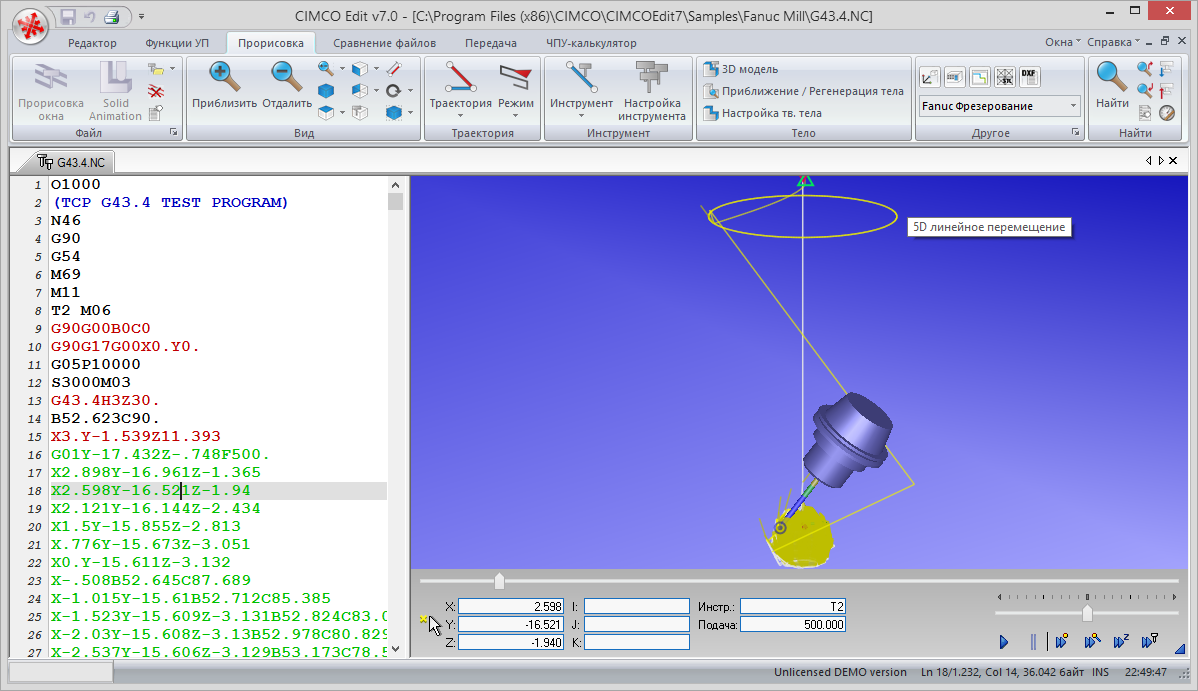Viewport: 1198px width, 691px height.
Task: Click the X coordinate field showing 2.598
Action: pos(510,606)
